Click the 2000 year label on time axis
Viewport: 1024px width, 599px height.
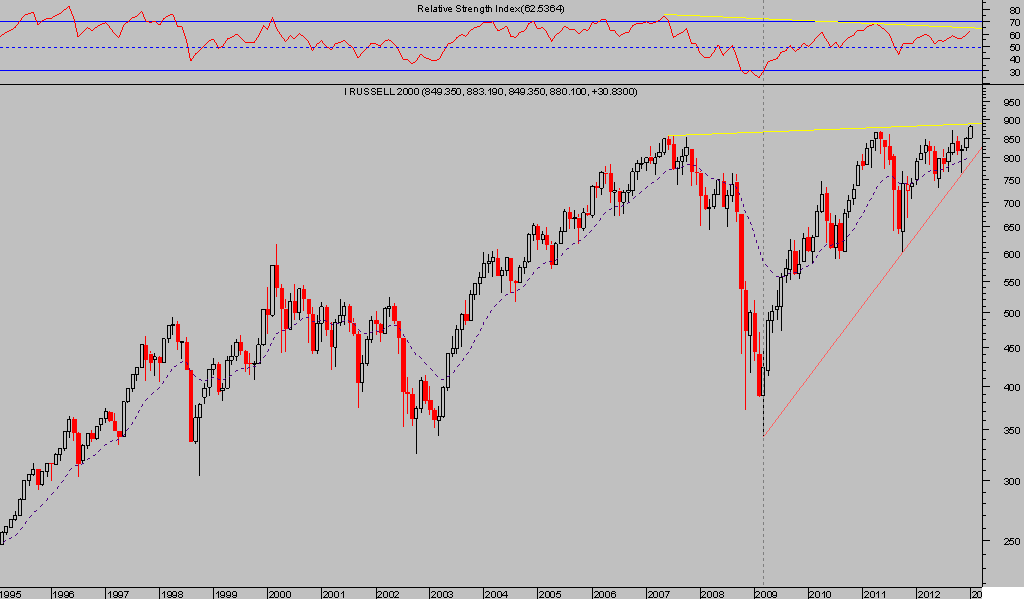tap(278, 592)
